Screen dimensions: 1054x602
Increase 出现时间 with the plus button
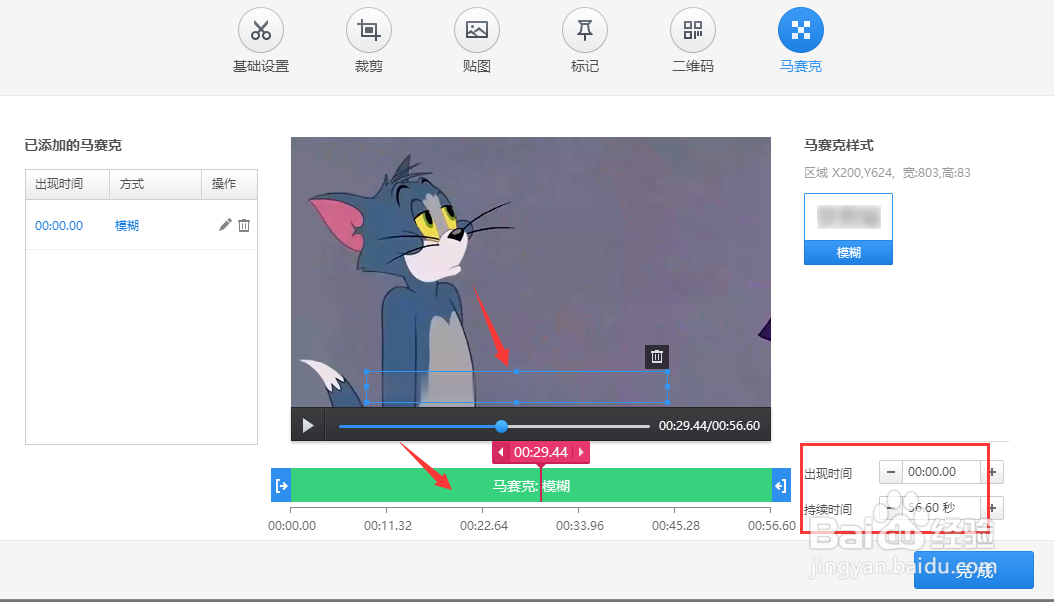[x=993, y=472]
